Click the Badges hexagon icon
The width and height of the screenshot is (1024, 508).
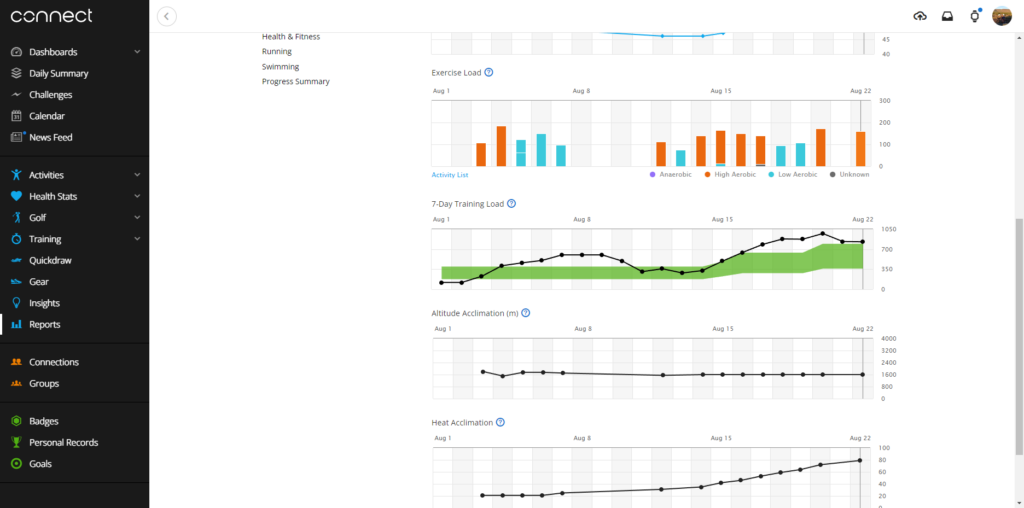[17, 421]
